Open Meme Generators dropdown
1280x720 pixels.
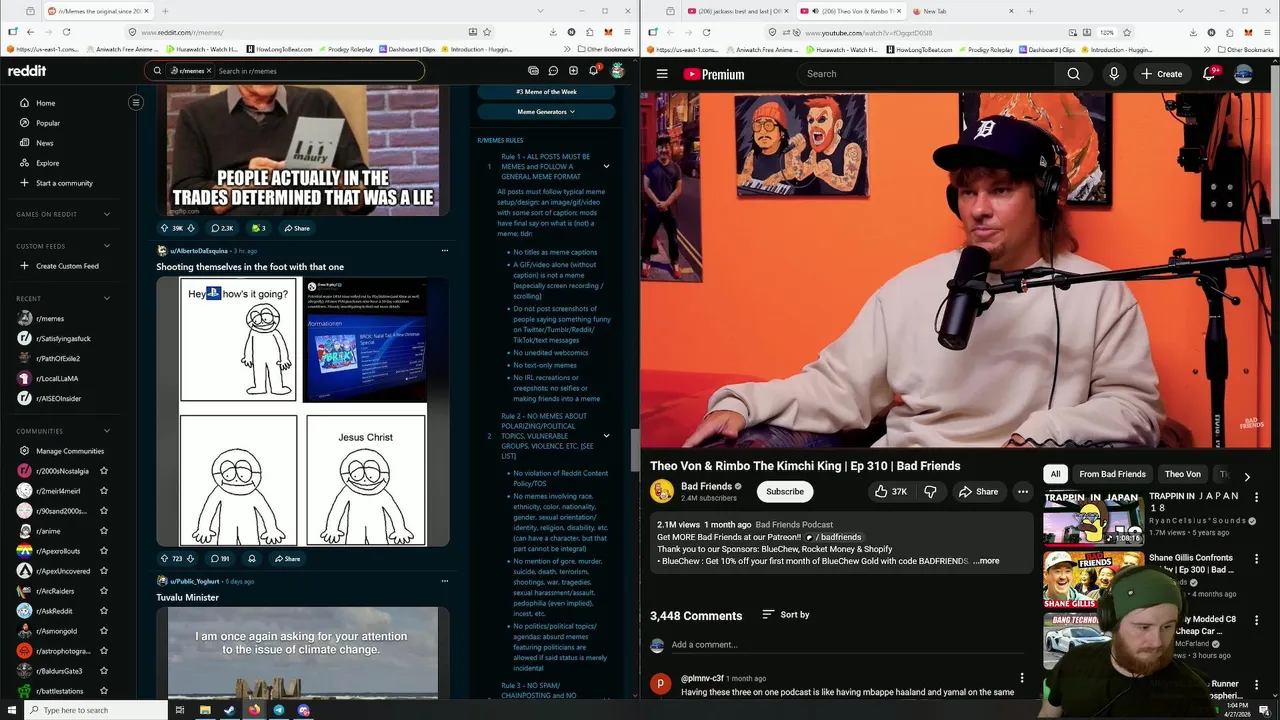click(546, 112)
